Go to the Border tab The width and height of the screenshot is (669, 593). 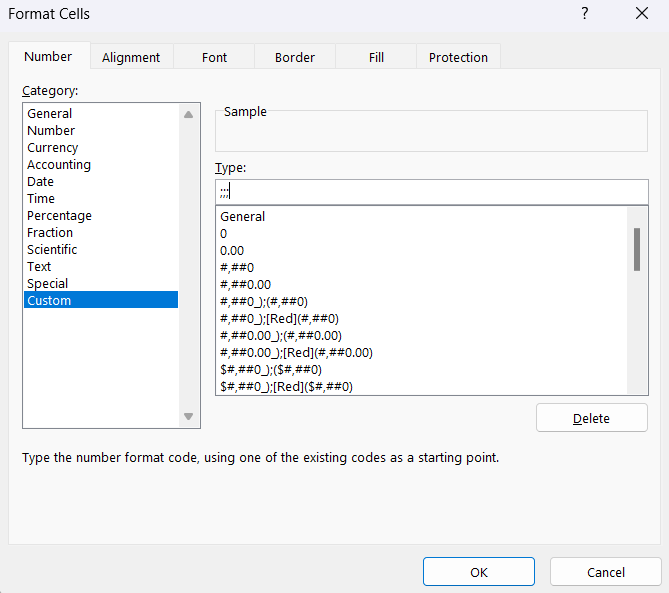click(295, 57)
